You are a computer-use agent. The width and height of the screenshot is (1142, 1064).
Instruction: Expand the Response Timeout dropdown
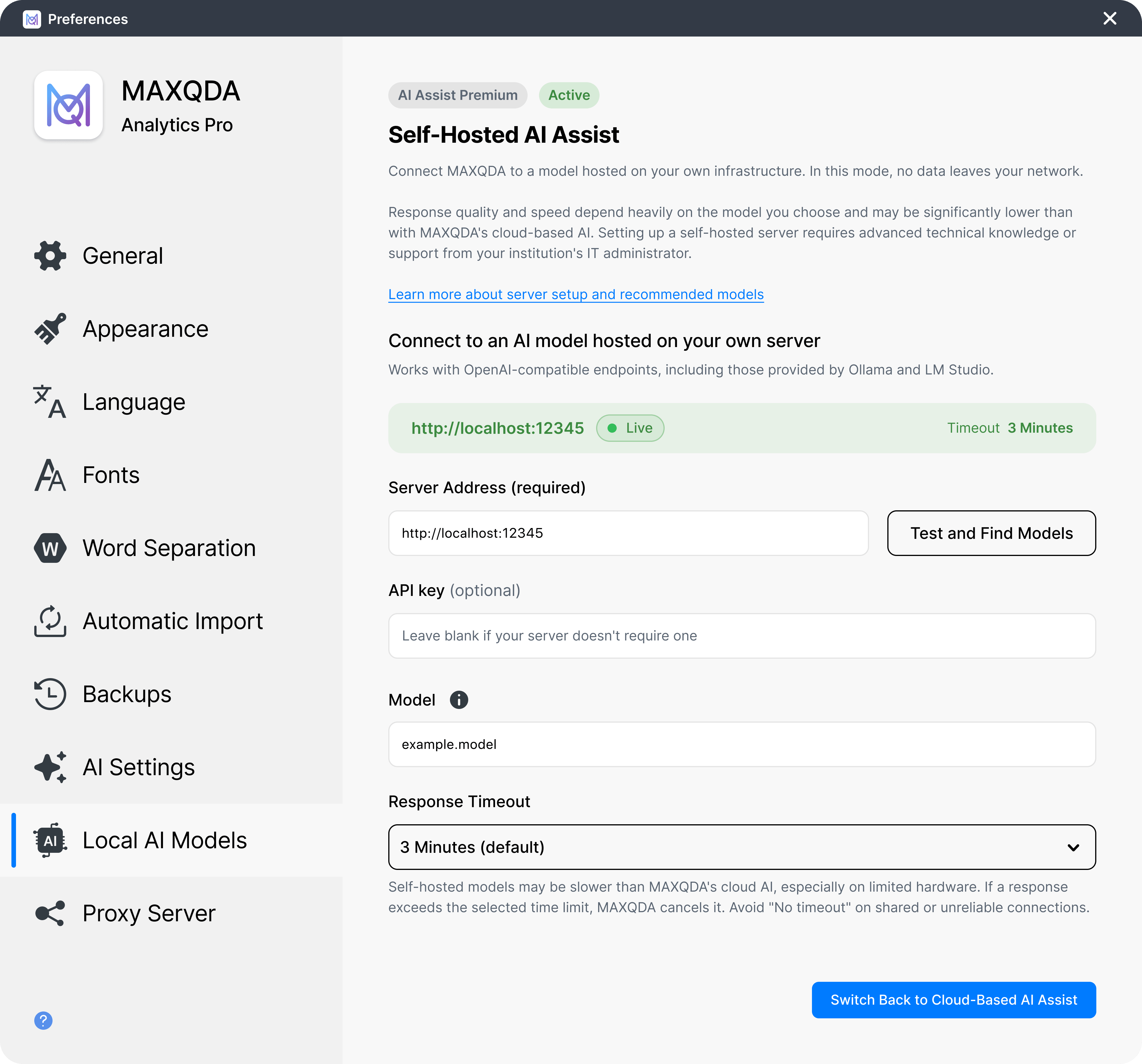click(742, 847)
